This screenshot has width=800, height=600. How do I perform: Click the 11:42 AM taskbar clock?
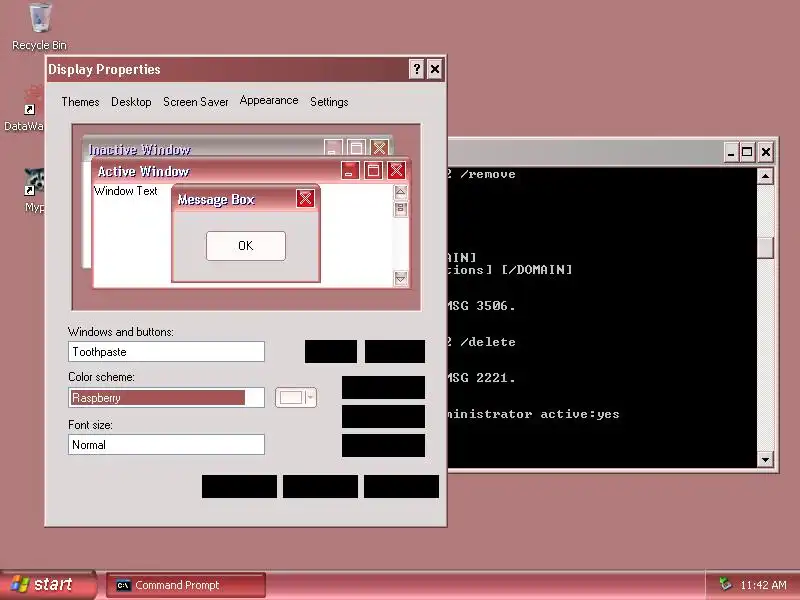(763, 585)
